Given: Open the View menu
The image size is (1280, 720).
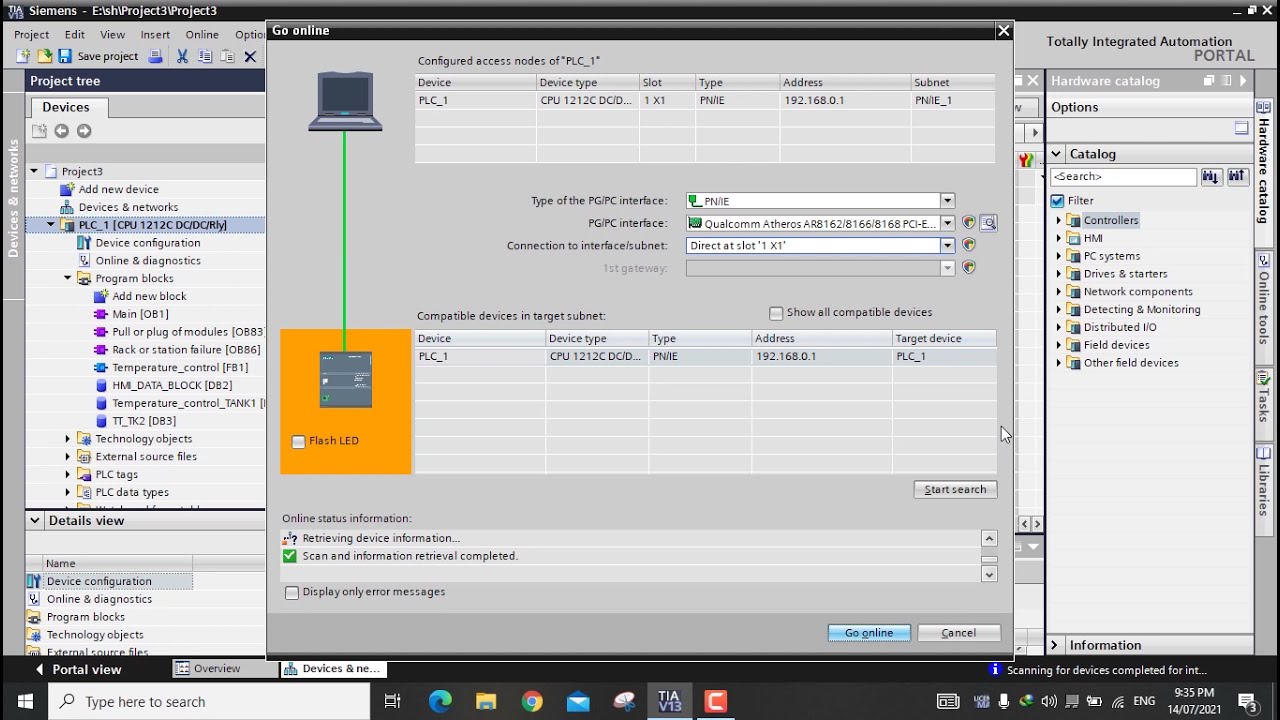Looking at the screenshot, I should click(x=113, y=34).
